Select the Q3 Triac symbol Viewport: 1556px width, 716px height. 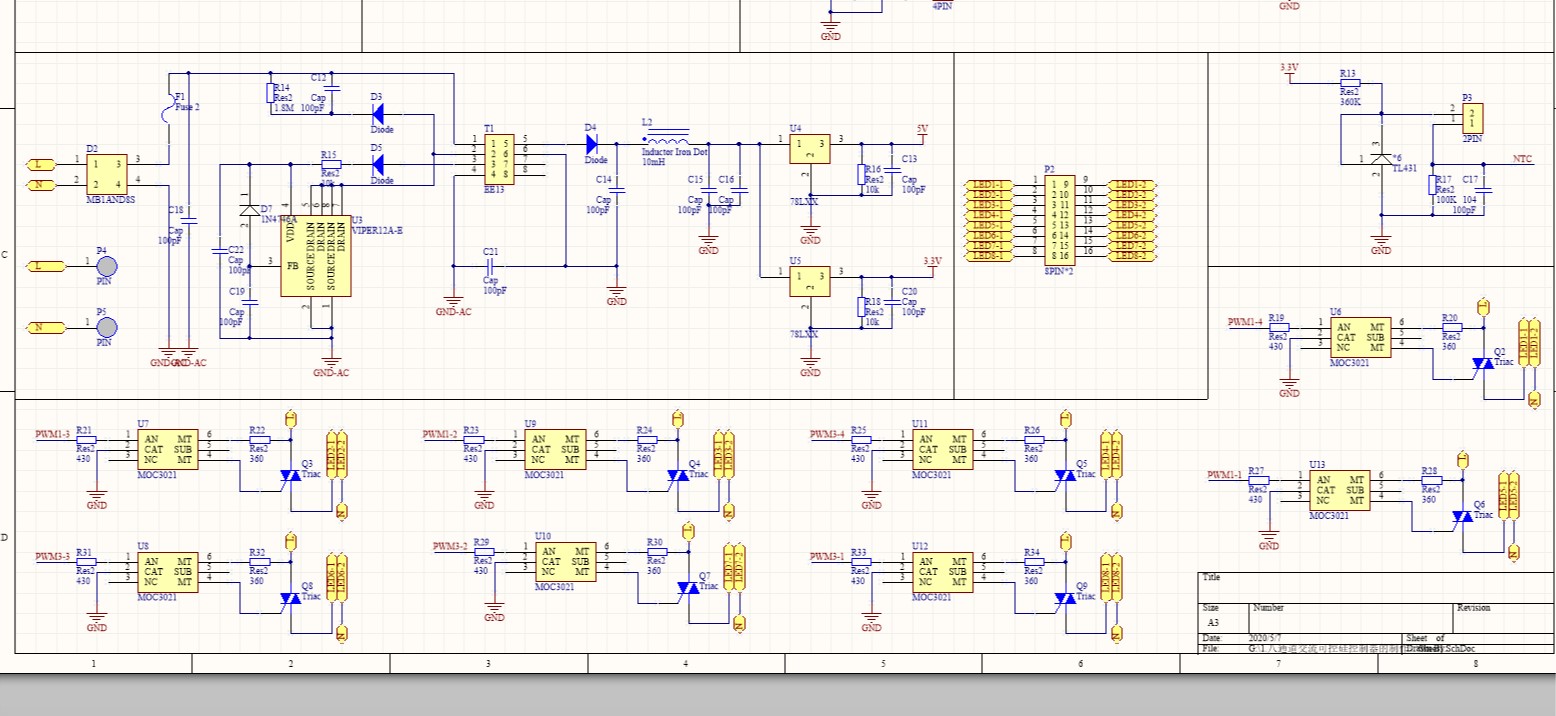click(x=291, y=476)
